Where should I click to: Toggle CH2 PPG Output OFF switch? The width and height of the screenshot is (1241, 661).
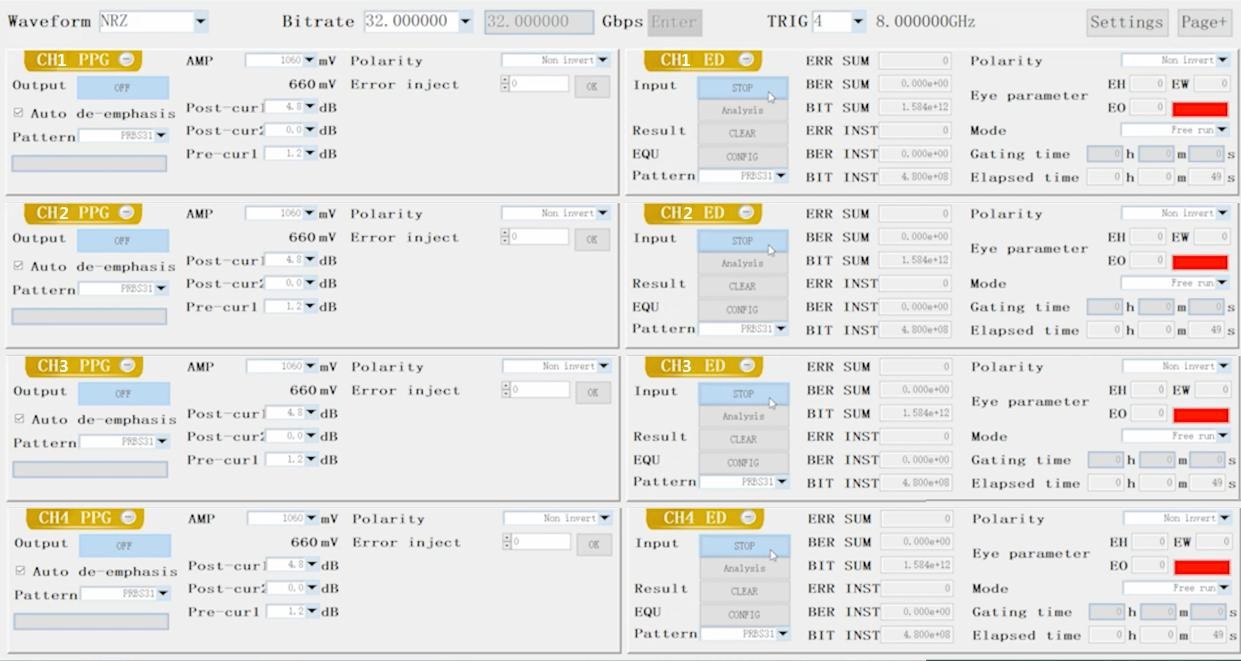122,240
